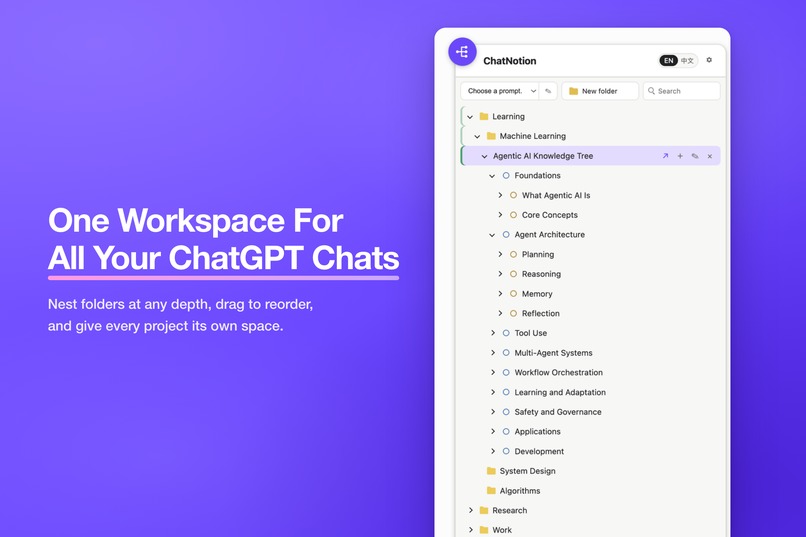This screenshot has width=806, height=537.
Task: Expand the Development node
Action: (492, 451)
